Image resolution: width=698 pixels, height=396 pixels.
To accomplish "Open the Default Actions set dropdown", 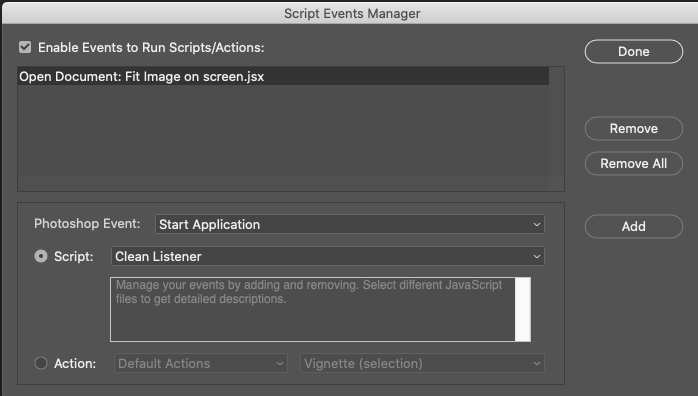I will point(201,363).
